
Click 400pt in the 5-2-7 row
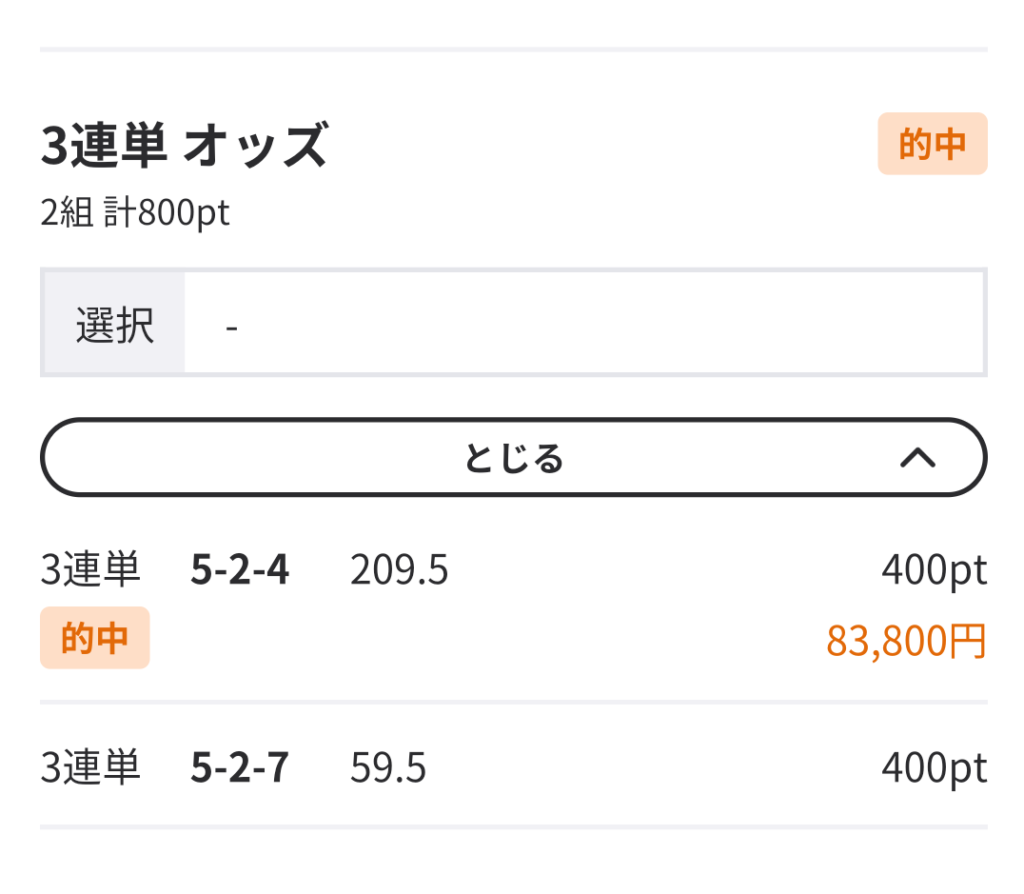[x=933, y=768]
